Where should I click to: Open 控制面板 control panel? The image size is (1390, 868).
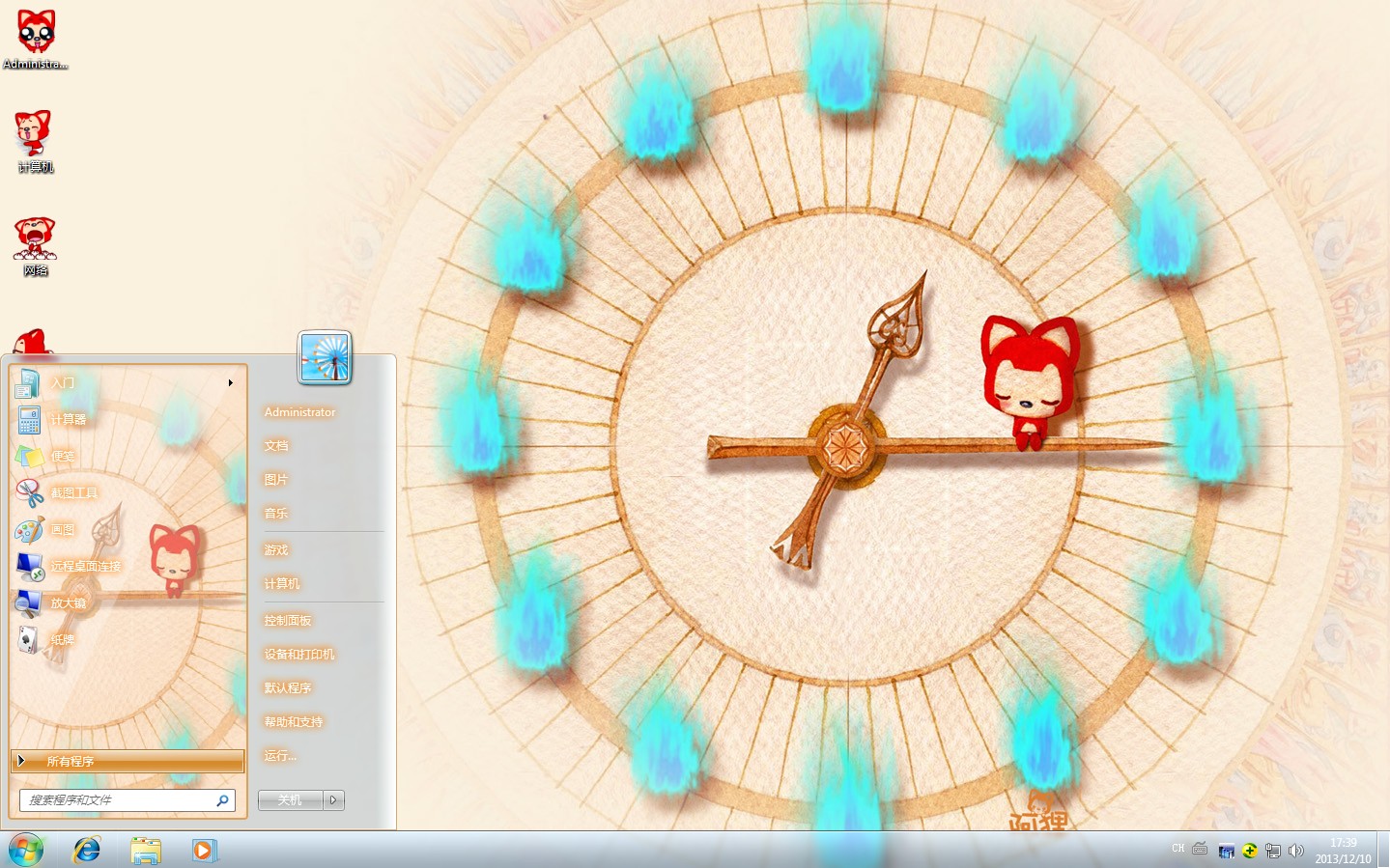288,621
